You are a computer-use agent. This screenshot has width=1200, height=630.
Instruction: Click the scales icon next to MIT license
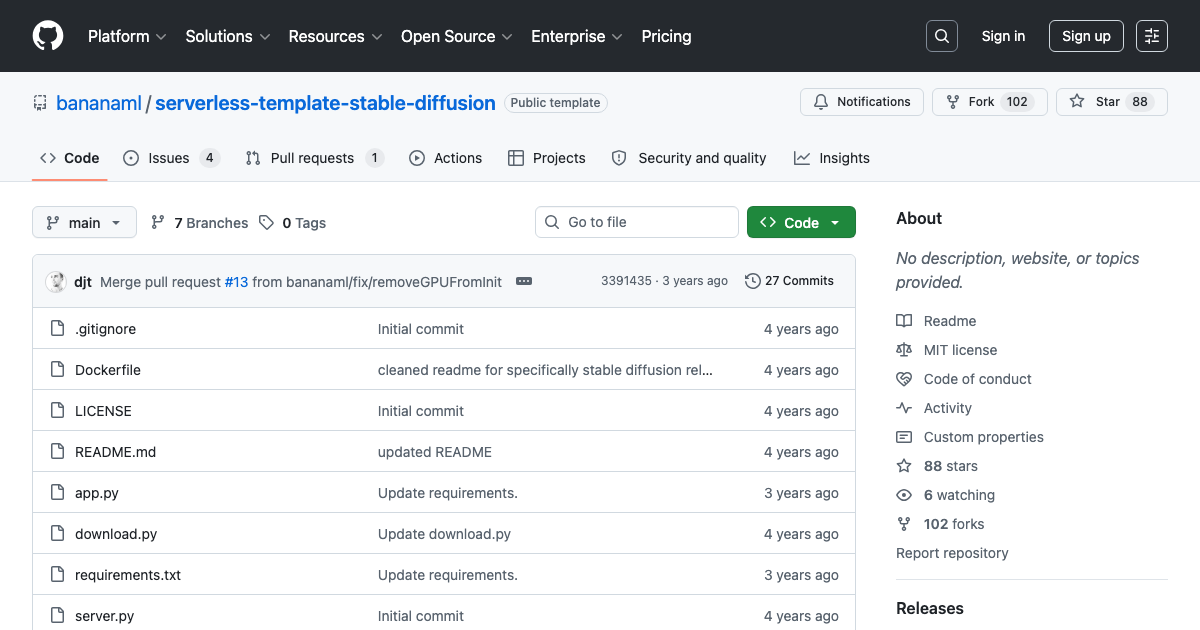(904, 350)
